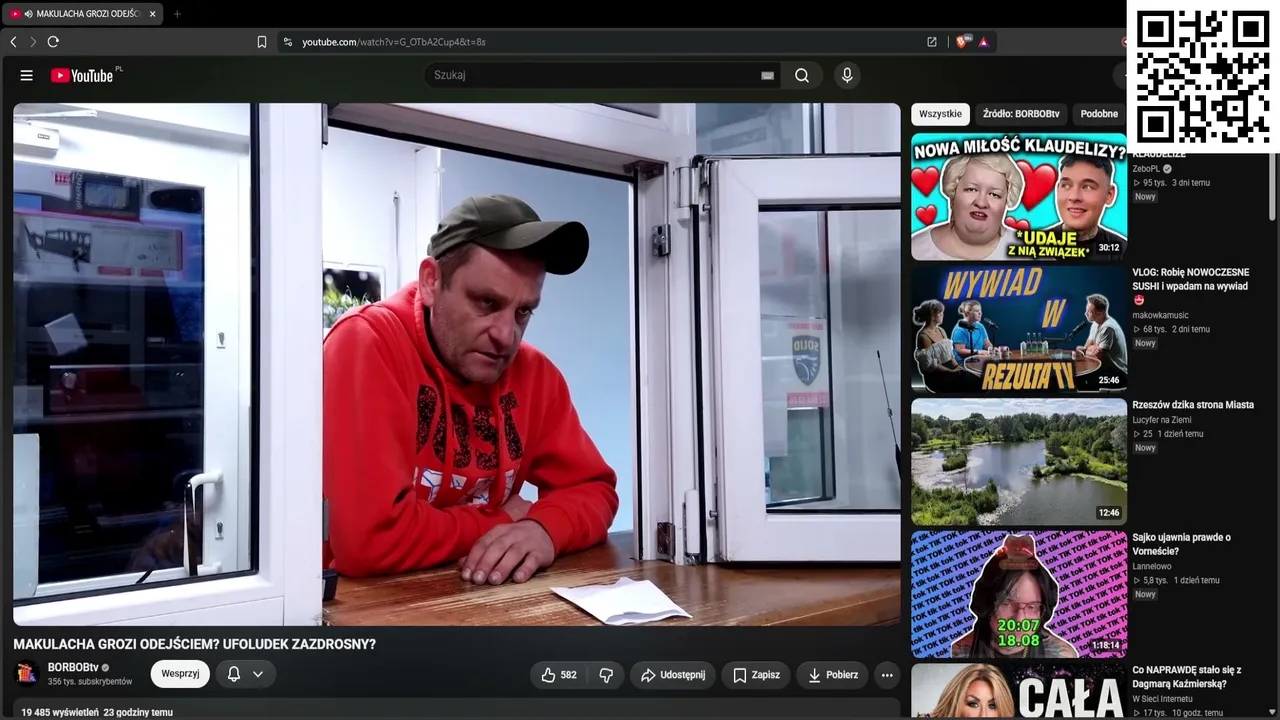Open the TikTok-background thumbnail lasting 1:18:14
Viewport: 1280px width, 720px height.
pyautogui.click(x=1019, y=595)
